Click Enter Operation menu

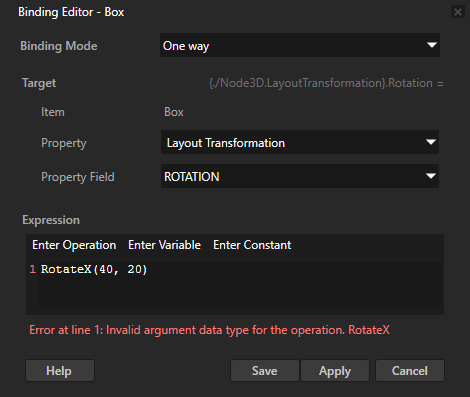(x=74, y=245)
